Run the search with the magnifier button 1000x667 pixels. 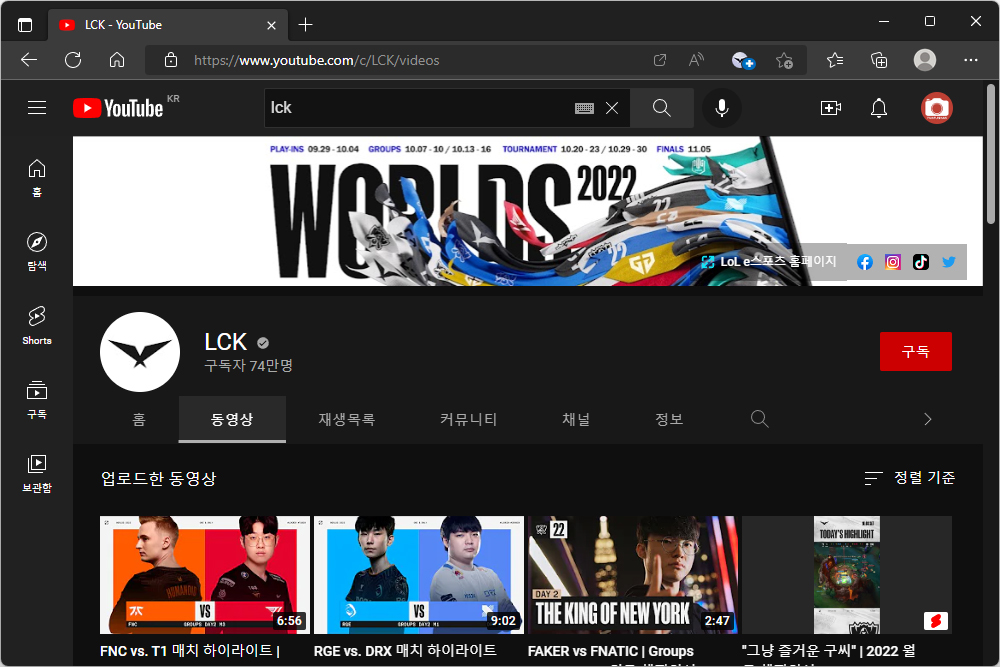coord(662,108)
